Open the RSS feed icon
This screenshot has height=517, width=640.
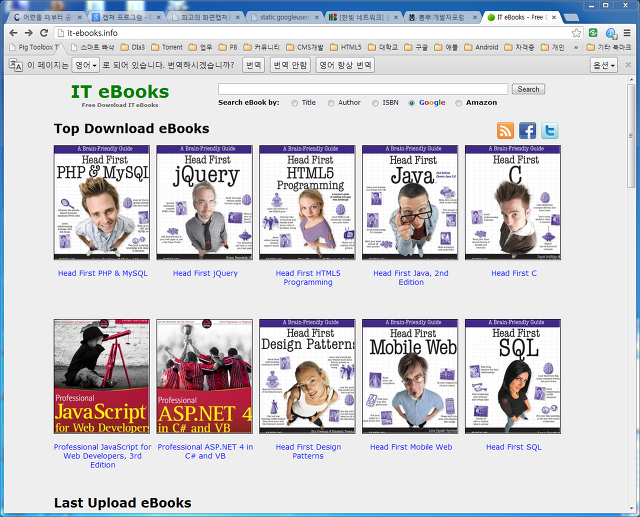(505, 131)
